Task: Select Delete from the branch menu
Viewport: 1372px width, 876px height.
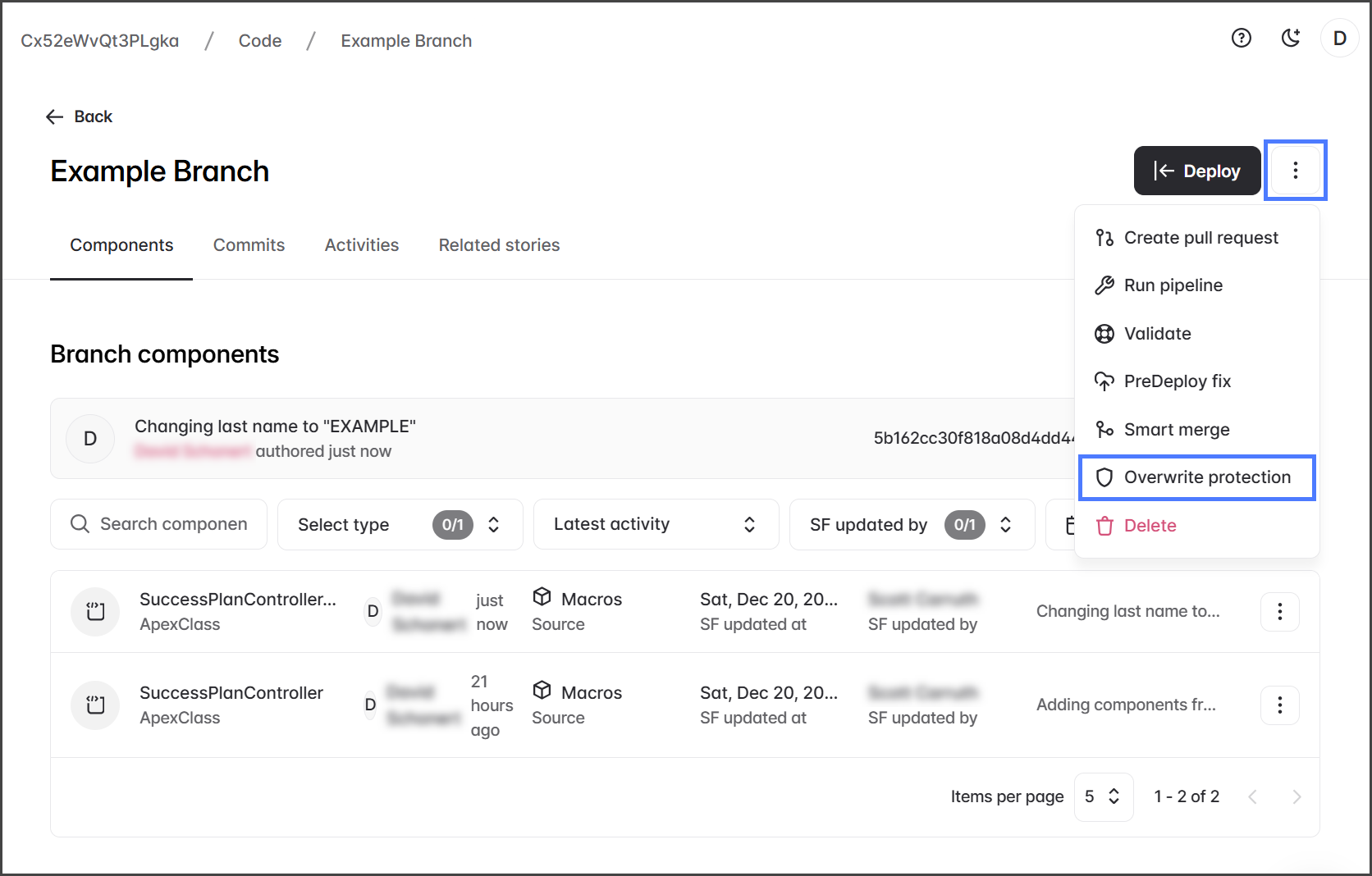Action: point(1149,526)
